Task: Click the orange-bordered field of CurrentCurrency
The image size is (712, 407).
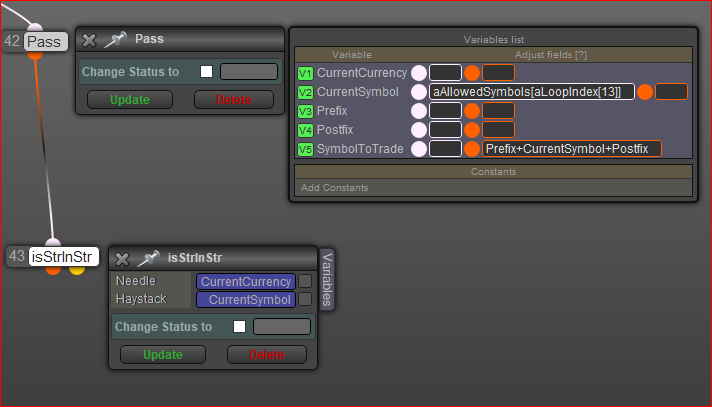Action: (498, 73)
